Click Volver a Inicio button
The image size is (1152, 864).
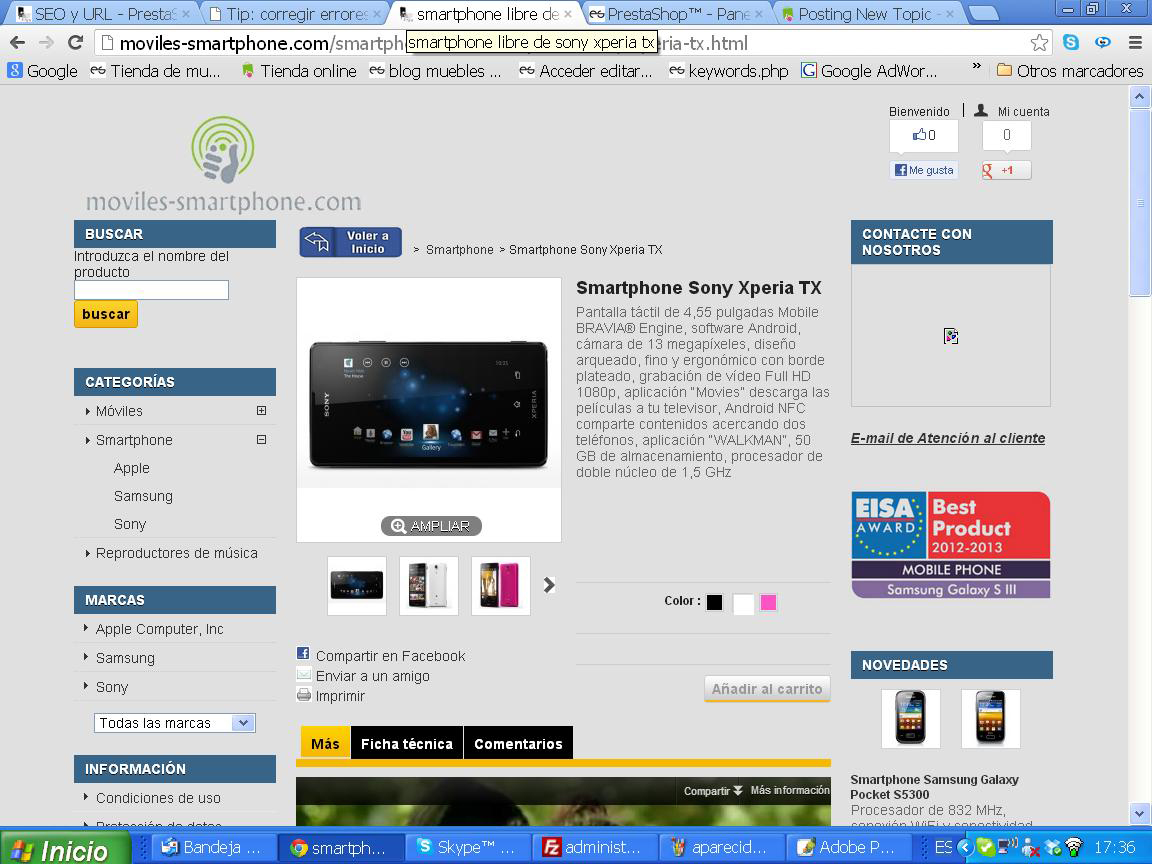pyautogui.click(x=350, y=242)
